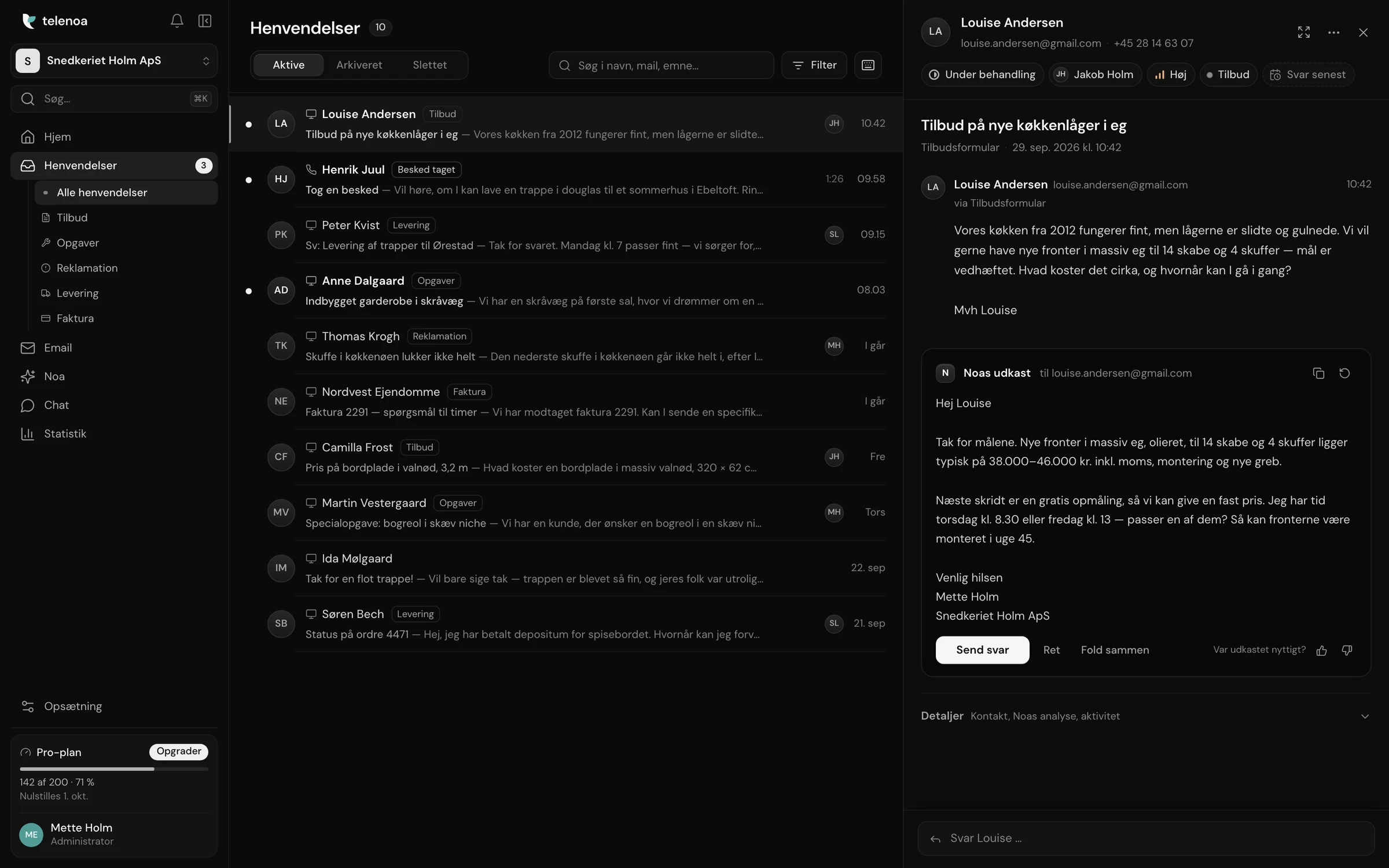Regenerate Noa's draft reply

point(1344,373)
